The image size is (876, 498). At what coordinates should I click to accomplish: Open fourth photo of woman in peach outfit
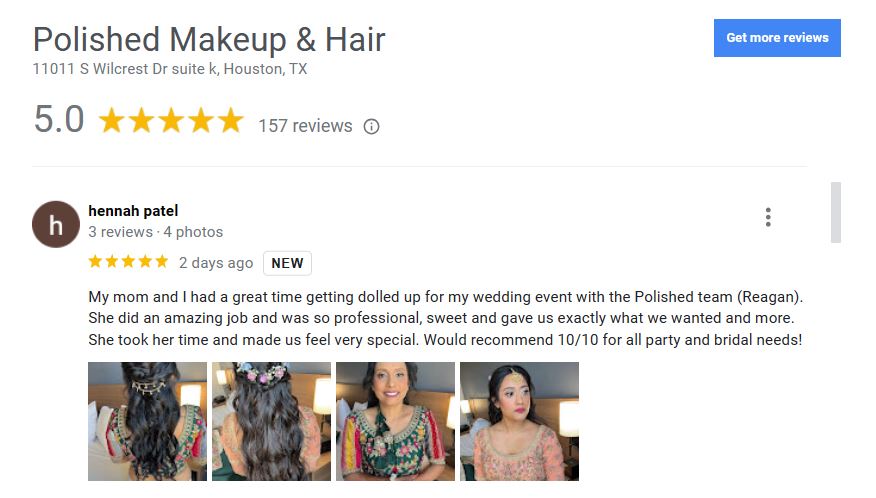520,421
